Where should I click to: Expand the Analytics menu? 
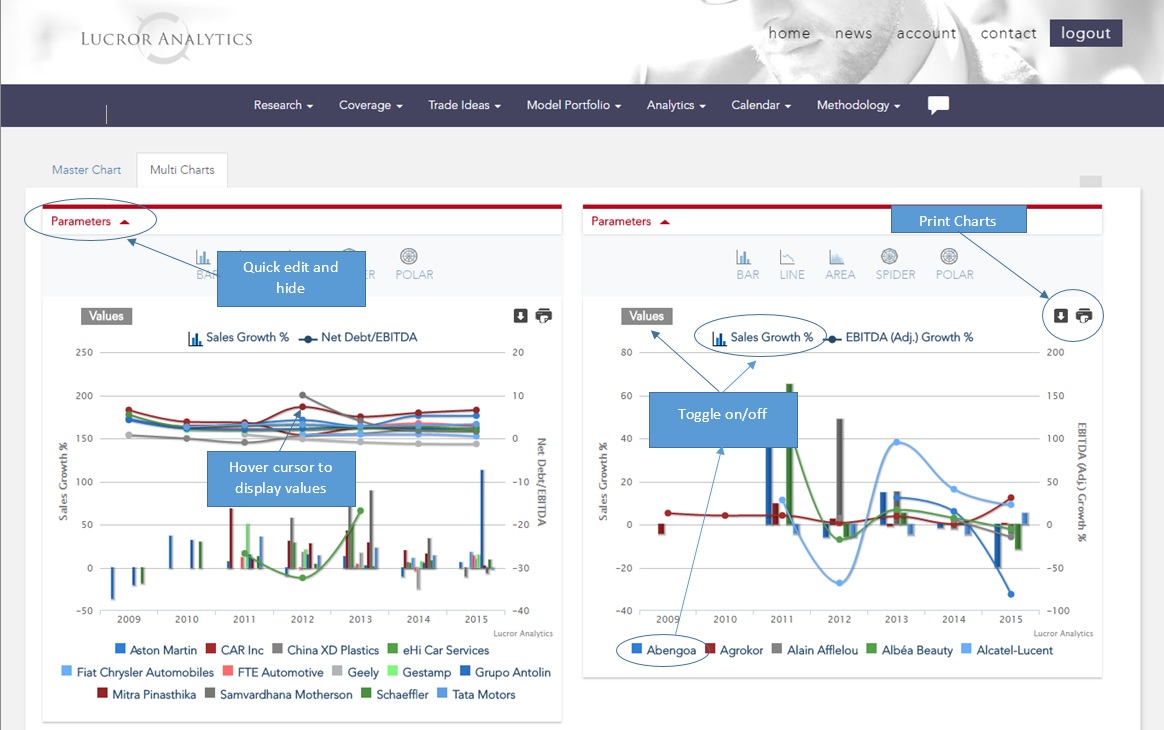pyautogui.click(x=676, y=105)
